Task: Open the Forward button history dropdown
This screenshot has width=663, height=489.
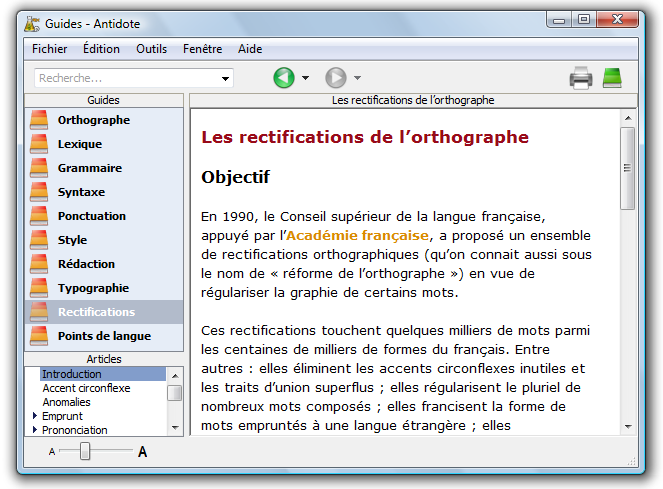Action: tap(357, 78)
